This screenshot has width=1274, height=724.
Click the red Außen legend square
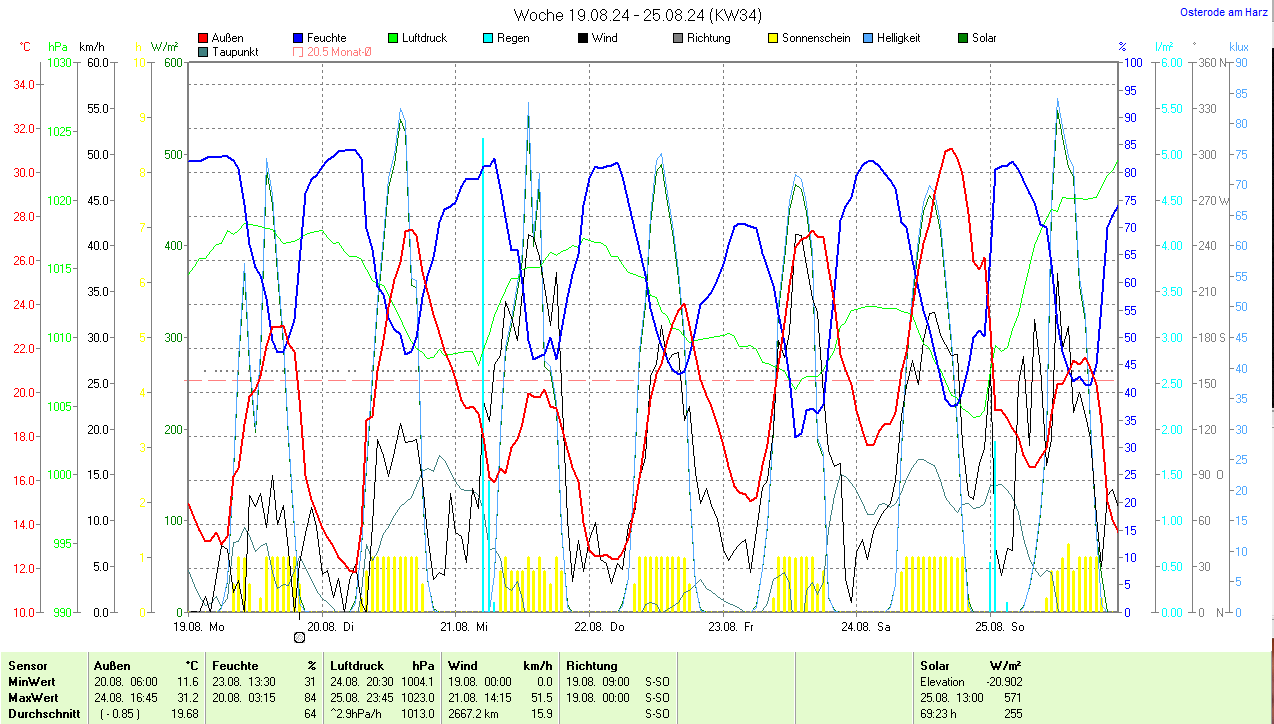pos(204,39)
